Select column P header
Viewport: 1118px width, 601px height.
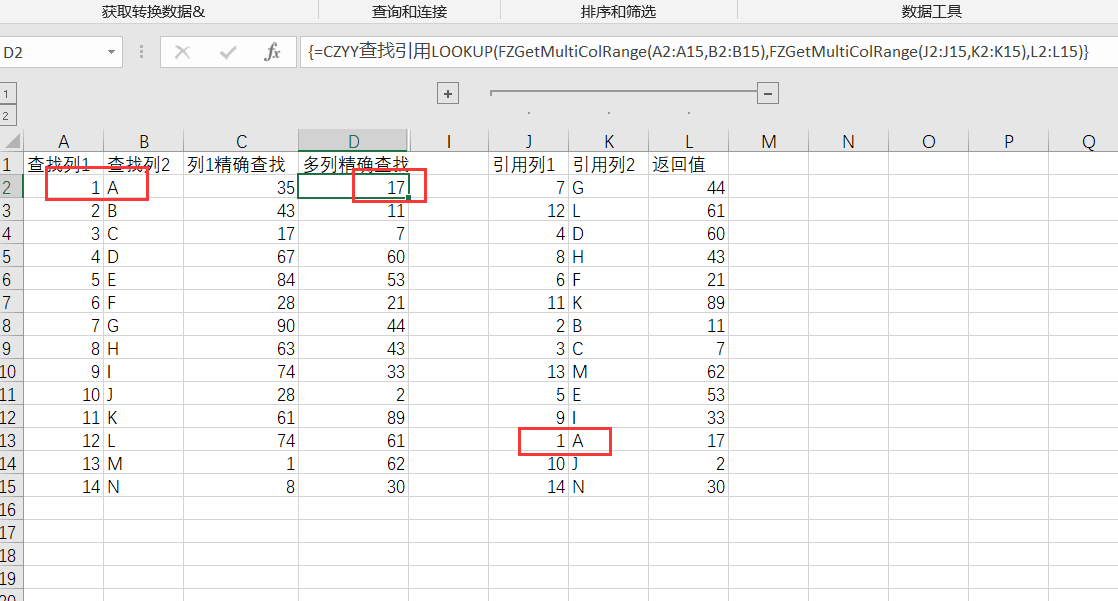click(x=1008, y=141)
